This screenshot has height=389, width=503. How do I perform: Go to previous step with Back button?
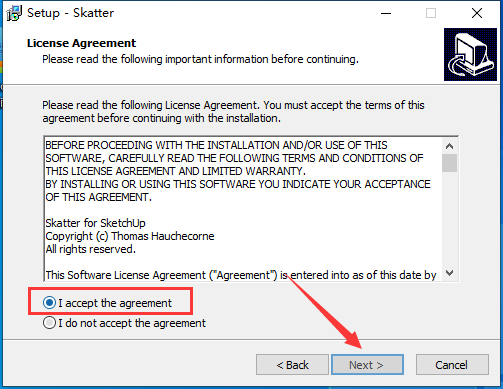292,365
